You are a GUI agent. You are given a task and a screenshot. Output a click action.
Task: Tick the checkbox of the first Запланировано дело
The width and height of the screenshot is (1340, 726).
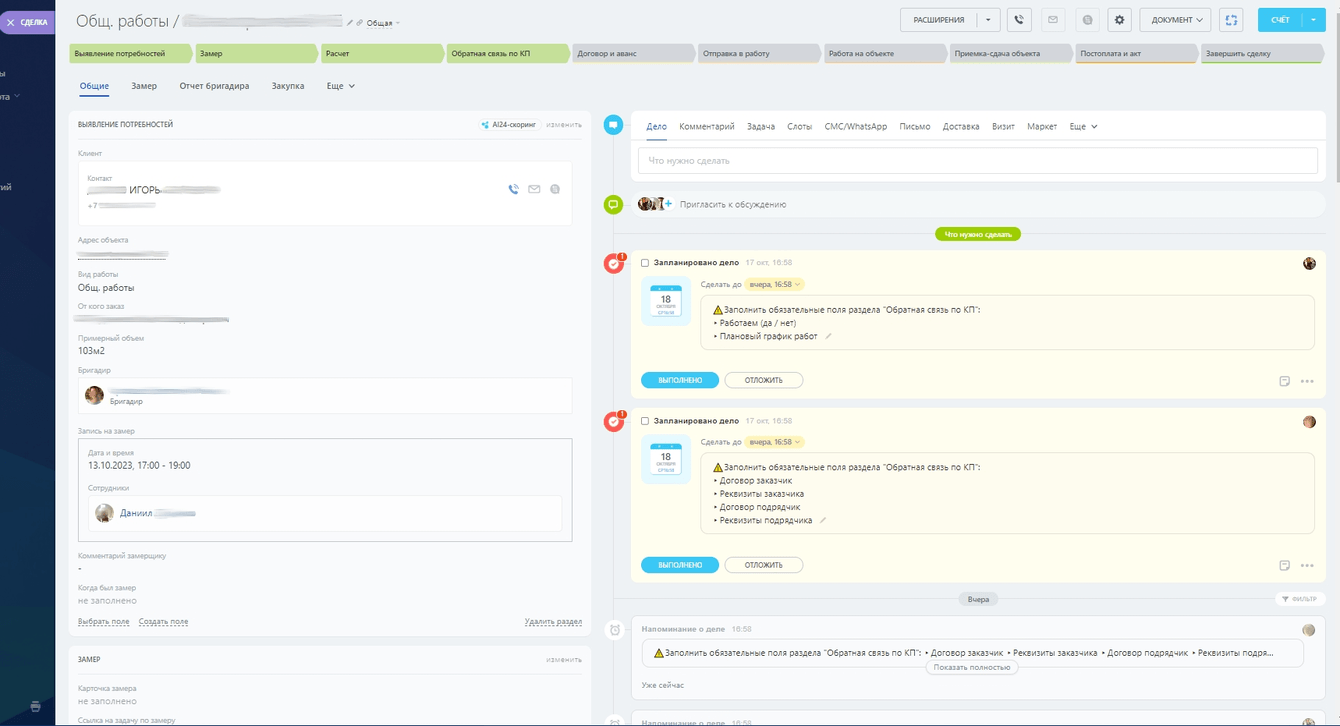(645, 263)
